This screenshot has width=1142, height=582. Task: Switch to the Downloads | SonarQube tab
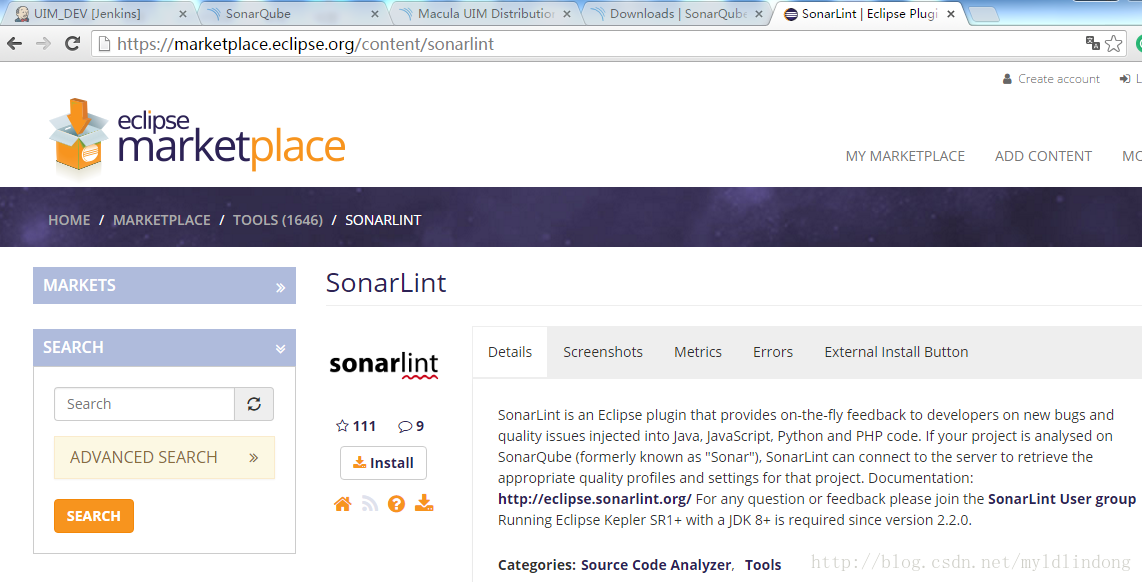678,14
